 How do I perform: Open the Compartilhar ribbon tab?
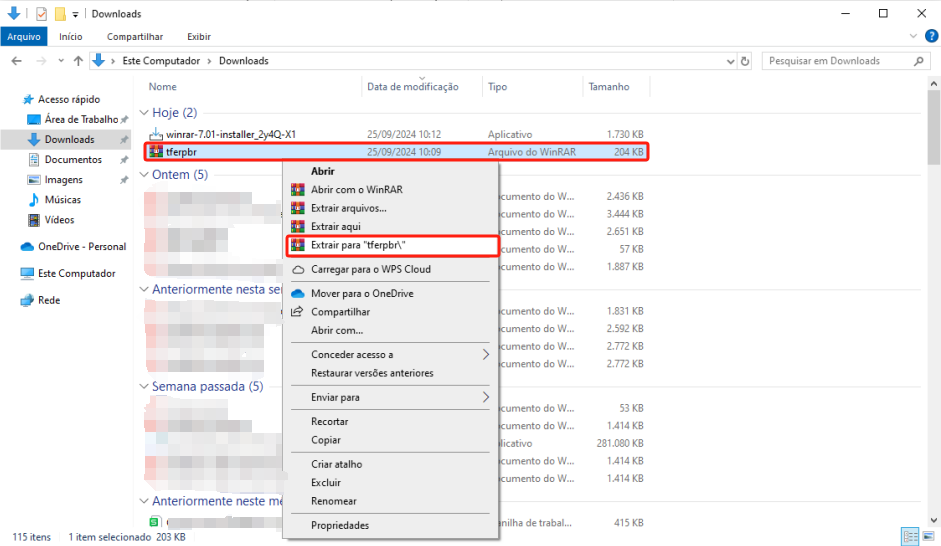[x=134, y=36]
